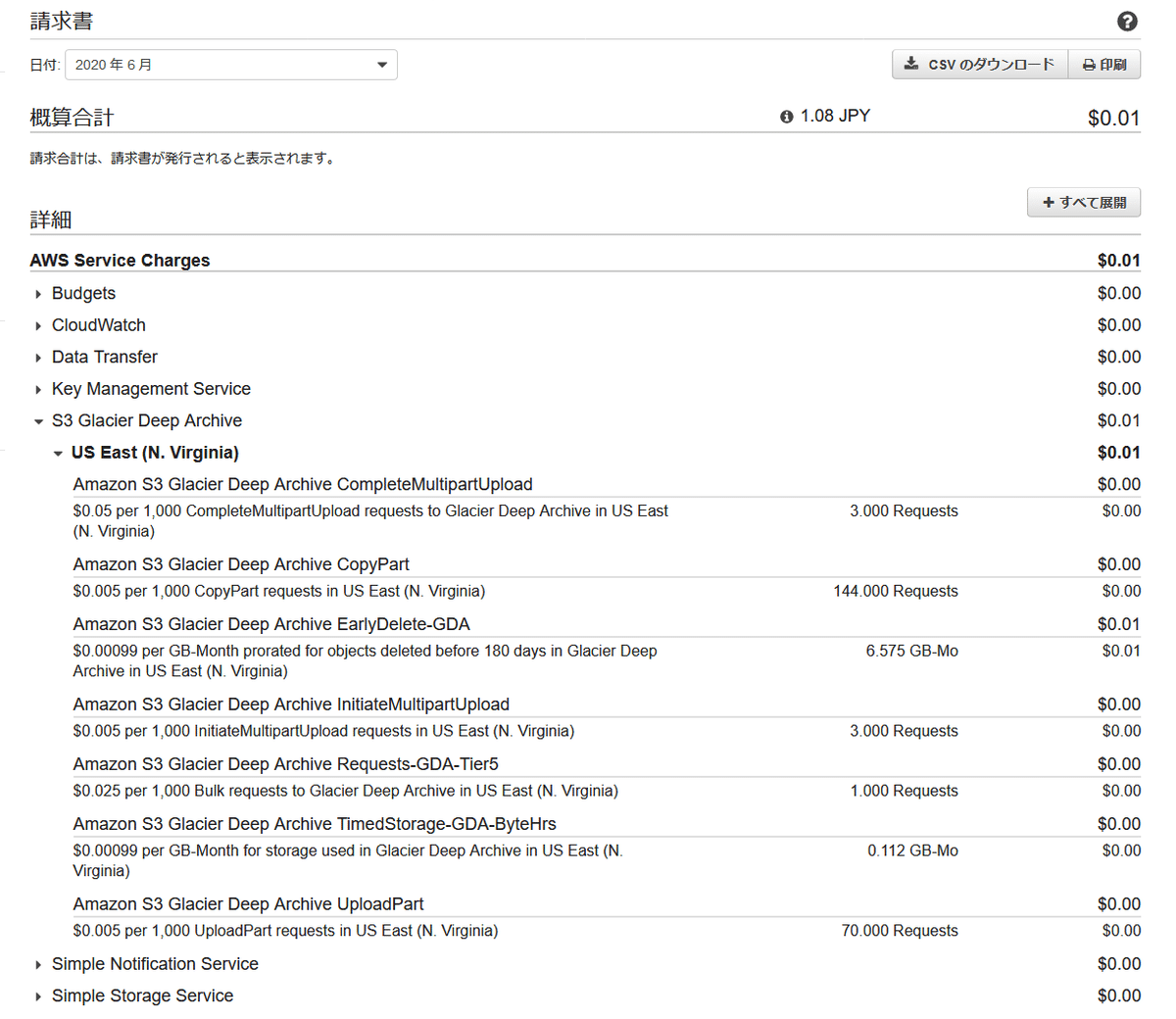Click the EarlyDelete-GDA line item heading
Viewport: 1176px width, 1019px height.
(271, 624)
